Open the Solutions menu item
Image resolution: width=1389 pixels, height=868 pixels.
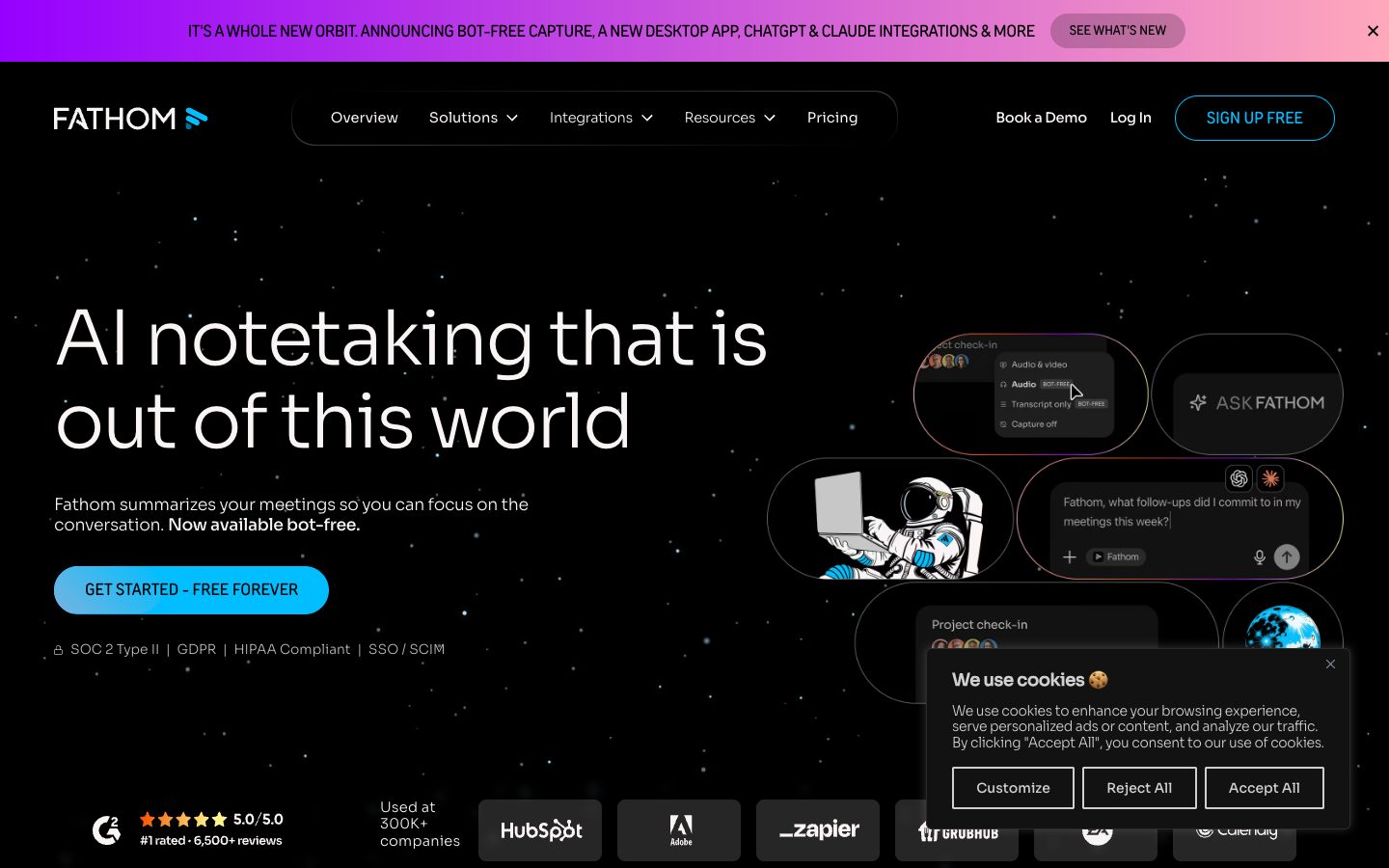pos(463,118)
